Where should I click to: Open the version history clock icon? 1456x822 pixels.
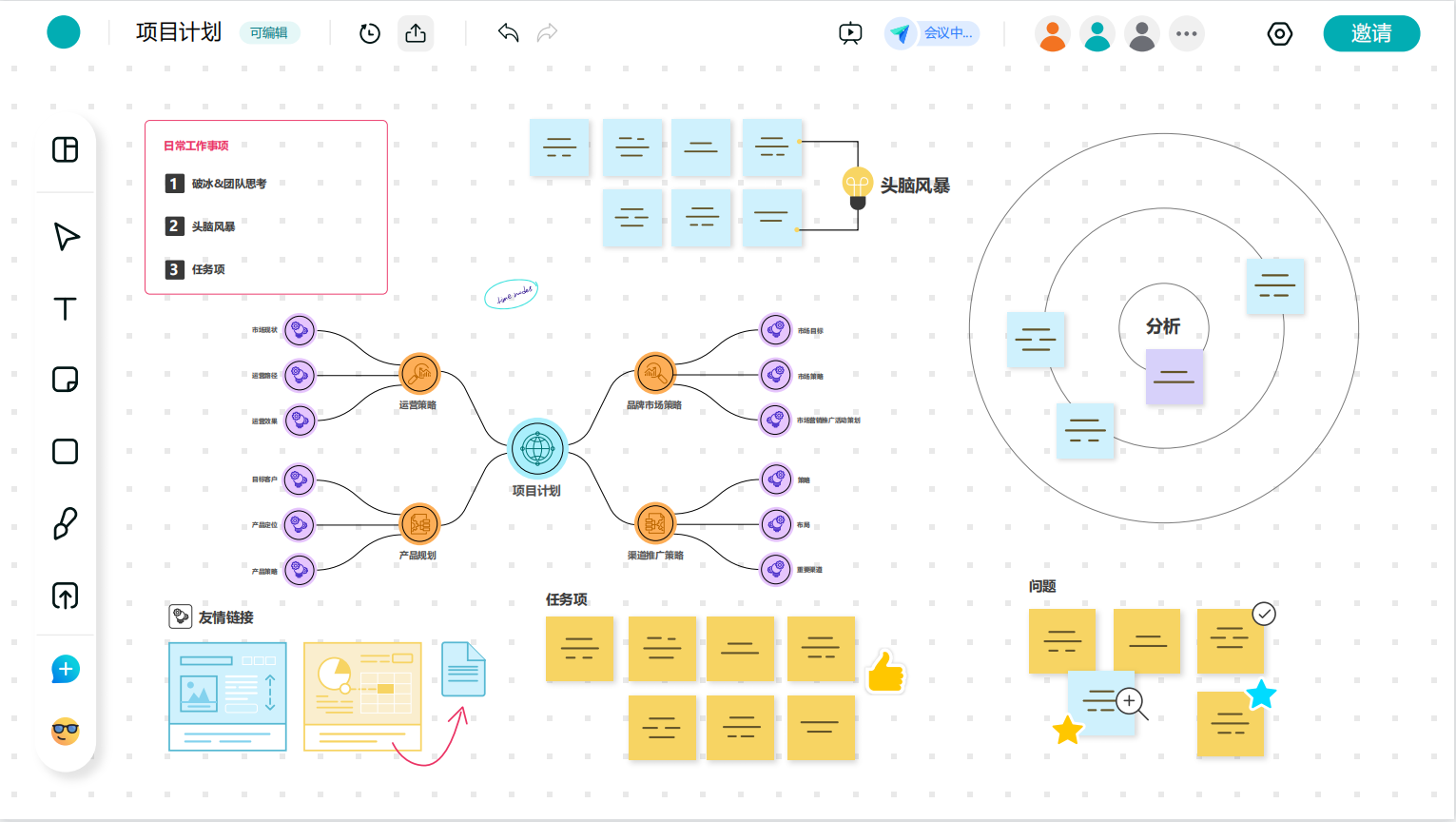tap(370, 33)
